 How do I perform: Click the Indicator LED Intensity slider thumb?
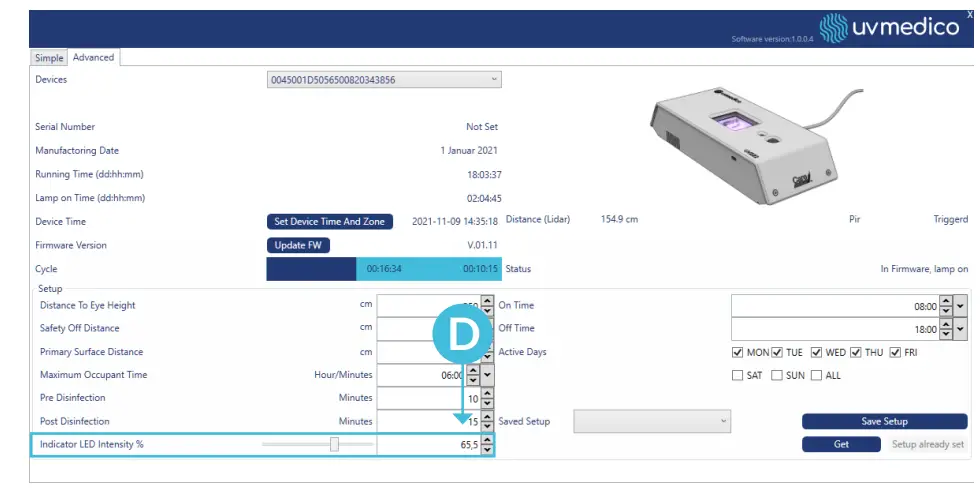tap(334, 444)
